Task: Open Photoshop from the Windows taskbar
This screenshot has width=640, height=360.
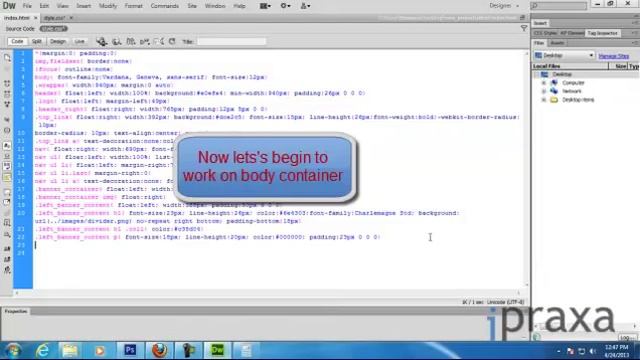Action: [130, 350]
